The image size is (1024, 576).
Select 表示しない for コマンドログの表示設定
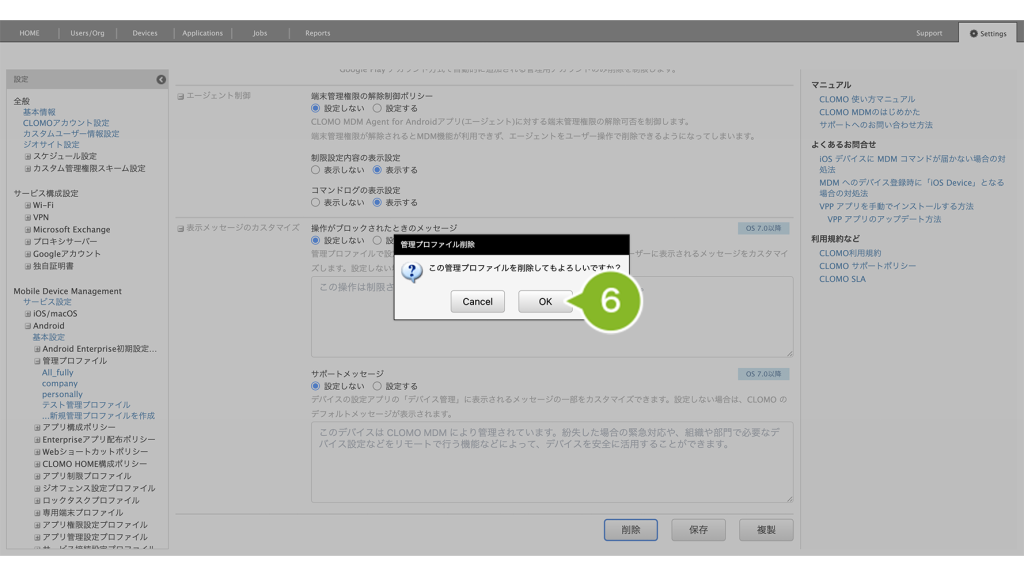pyautogui.click(x=316, y=202)
